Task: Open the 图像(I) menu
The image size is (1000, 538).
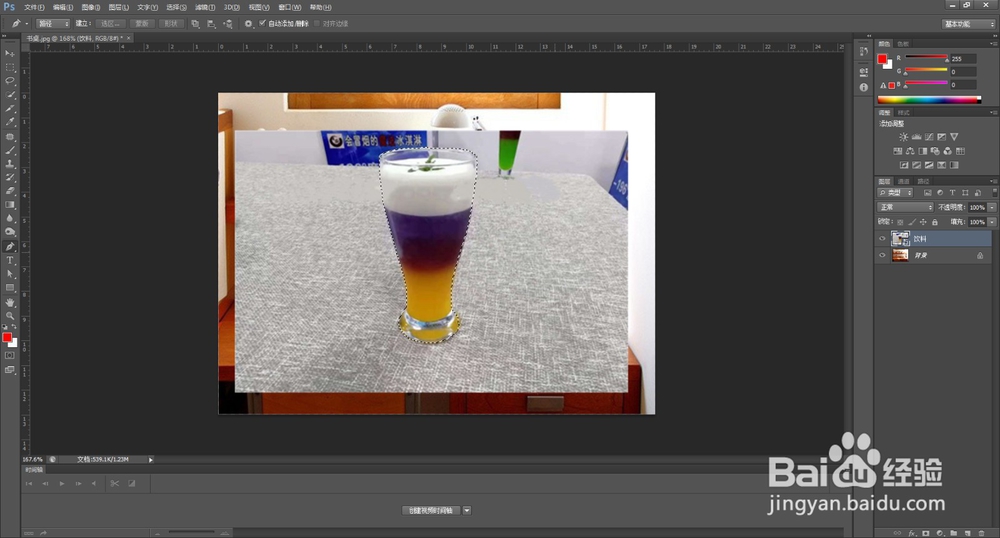Action: click(91, 8)
